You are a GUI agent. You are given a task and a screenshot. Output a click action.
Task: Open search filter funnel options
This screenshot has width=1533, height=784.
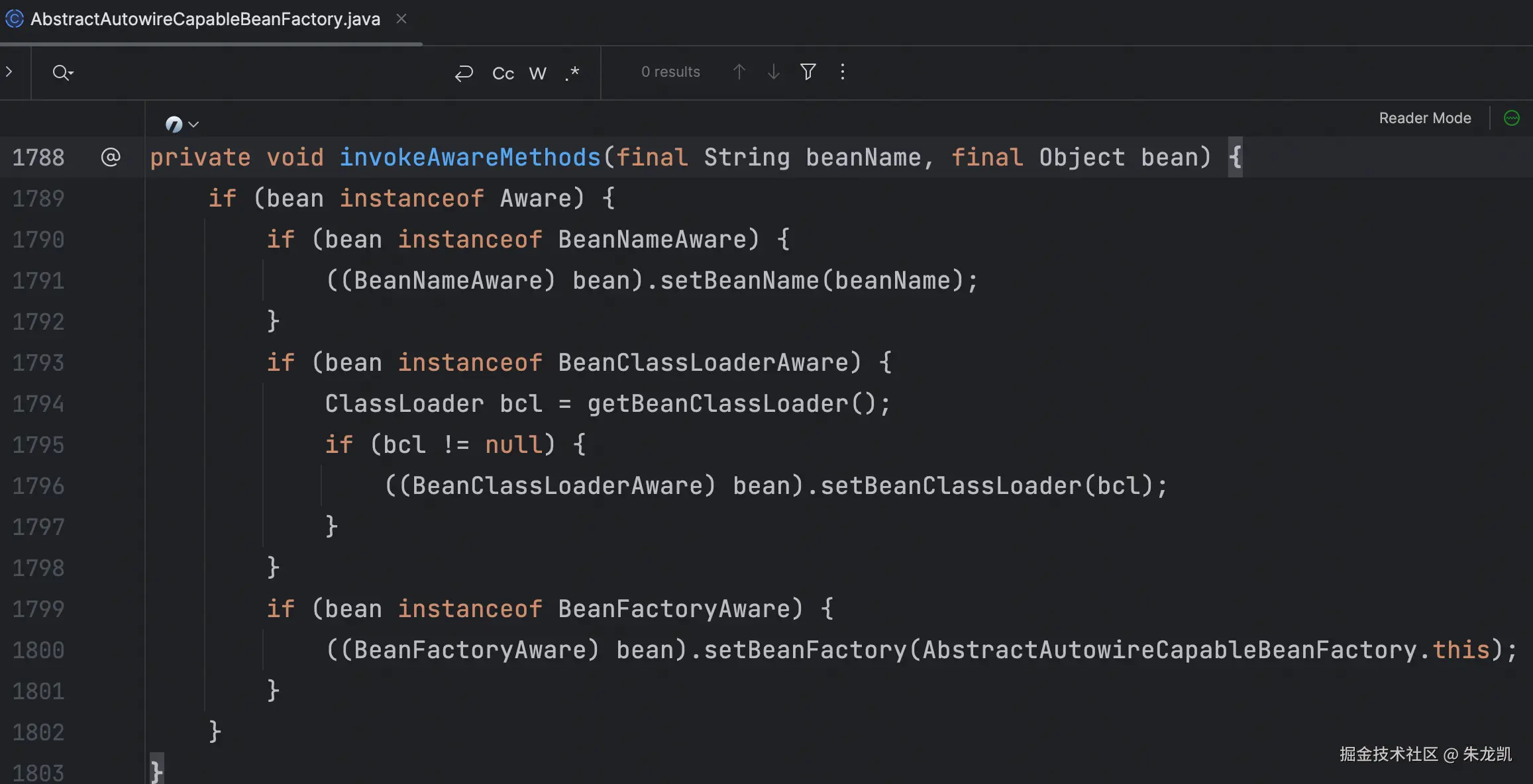(x=808, y=72)
